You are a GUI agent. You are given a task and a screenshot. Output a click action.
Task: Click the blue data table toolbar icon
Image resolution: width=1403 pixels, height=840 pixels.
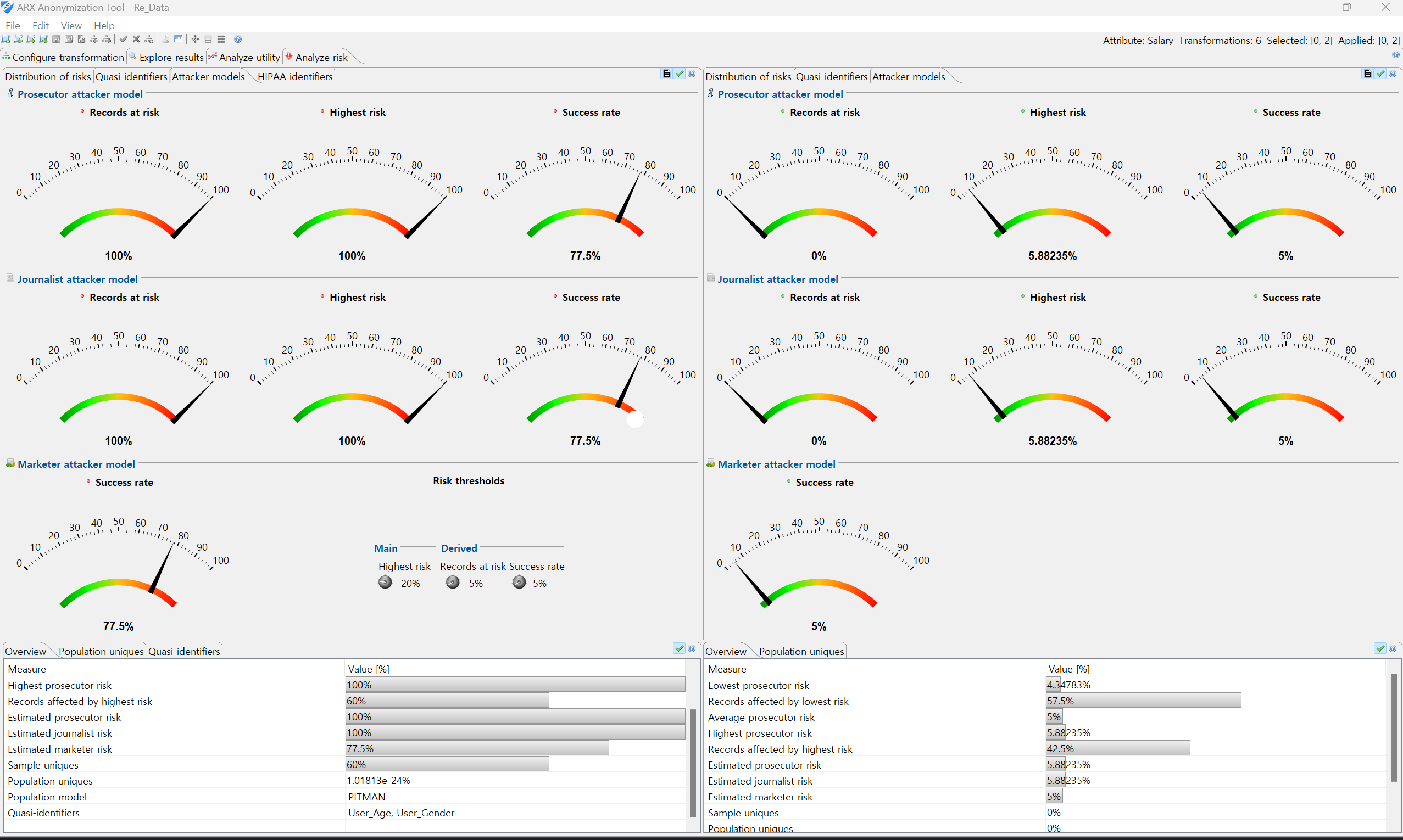179,40
